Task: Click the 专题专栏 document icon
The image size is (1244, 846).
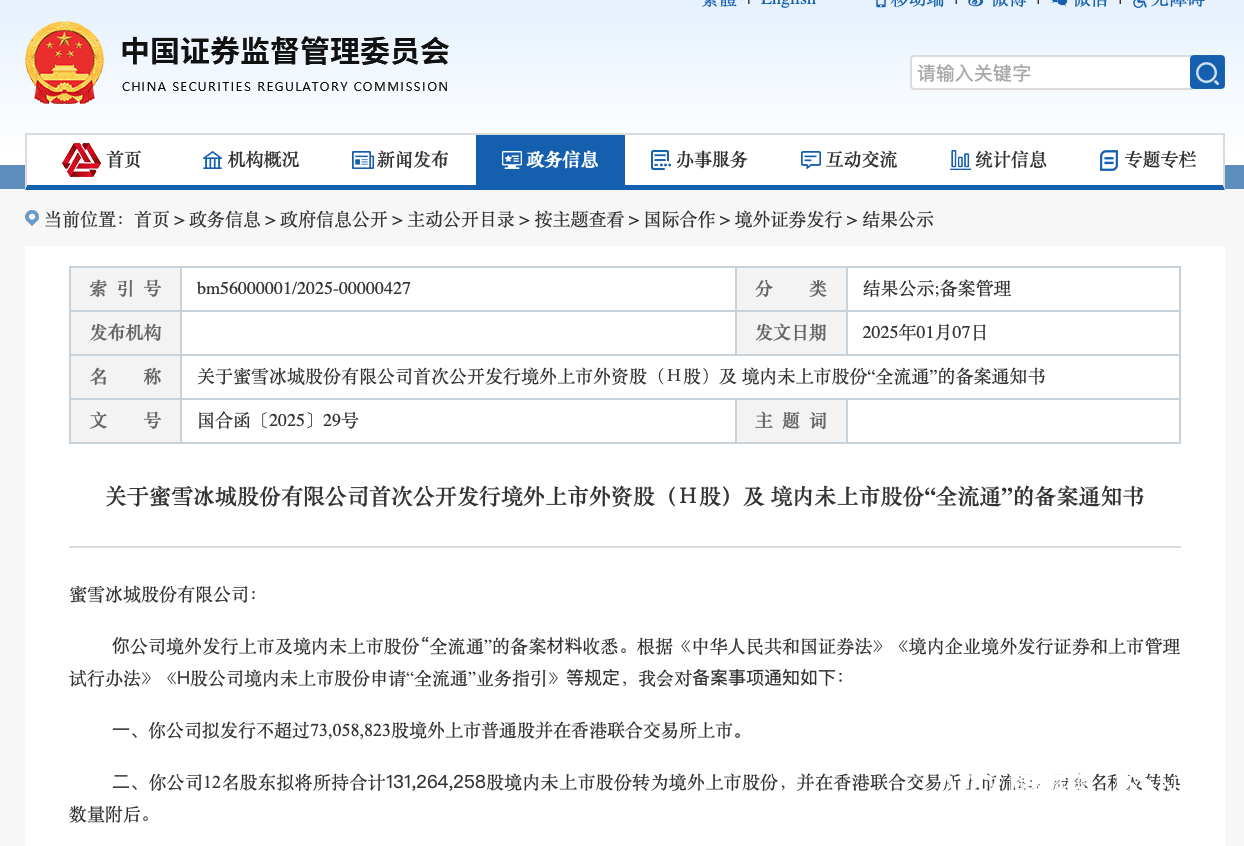Action: click(x=1108, y=160)
